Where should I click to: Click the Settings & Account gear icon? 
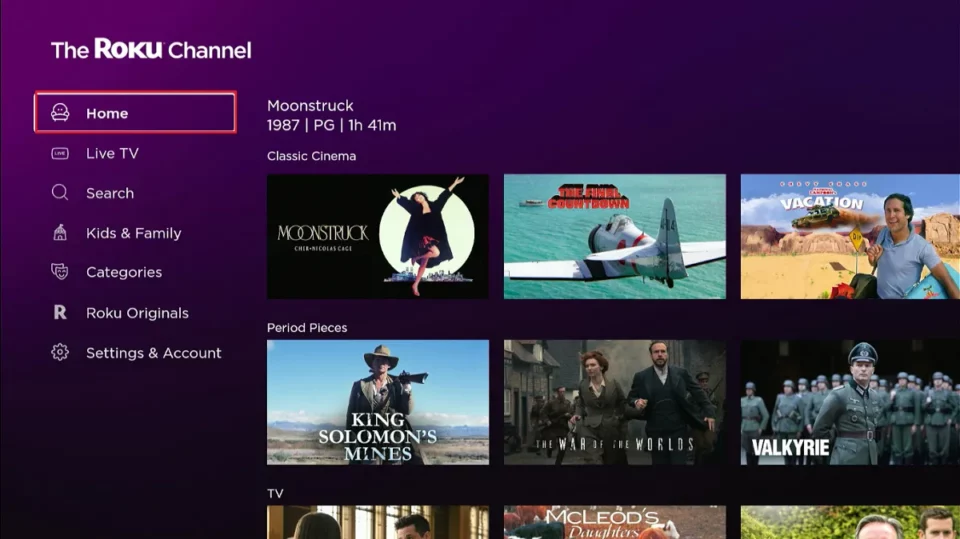(x=60, y=353)
